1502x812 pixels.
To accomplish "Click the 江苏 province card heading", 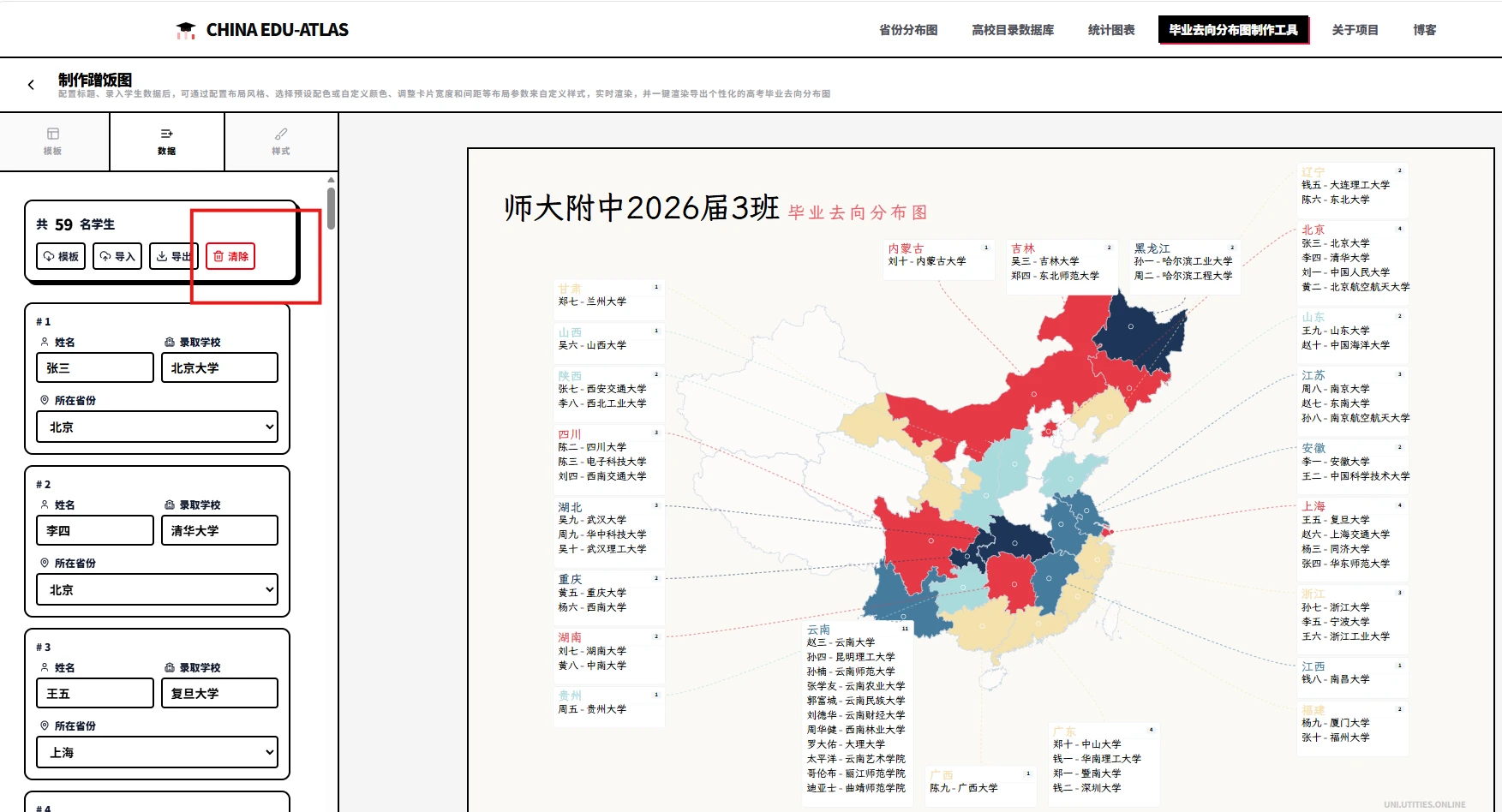I will [1314, 375].
